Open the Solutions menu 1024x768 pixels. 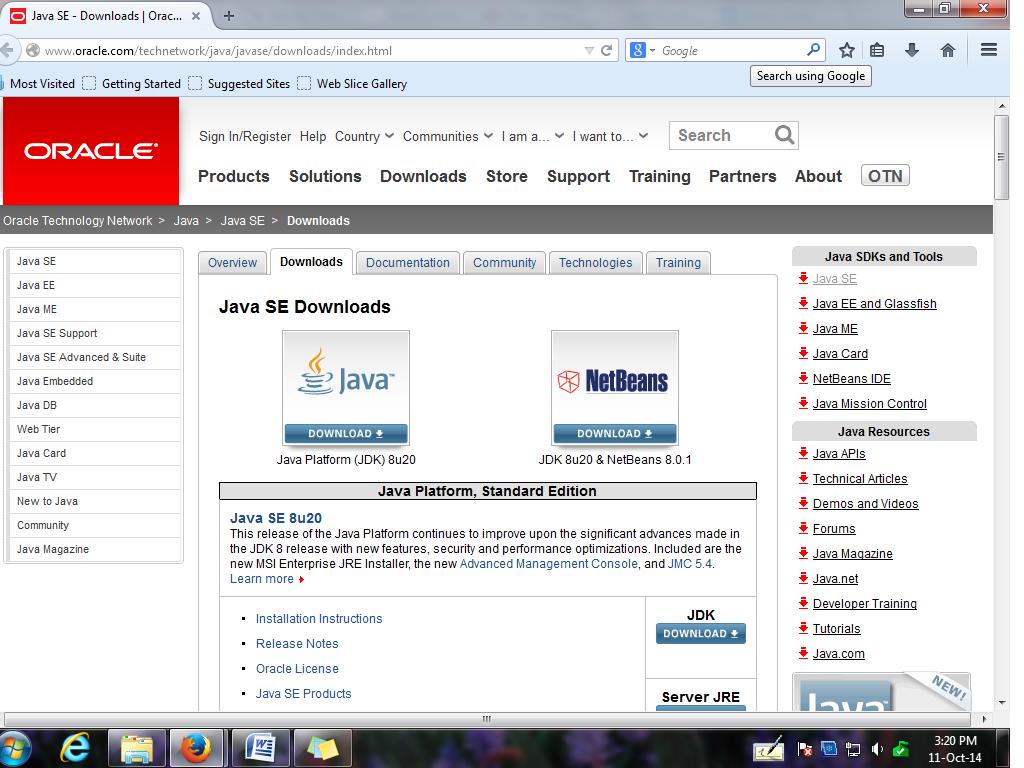click(325, 176)
